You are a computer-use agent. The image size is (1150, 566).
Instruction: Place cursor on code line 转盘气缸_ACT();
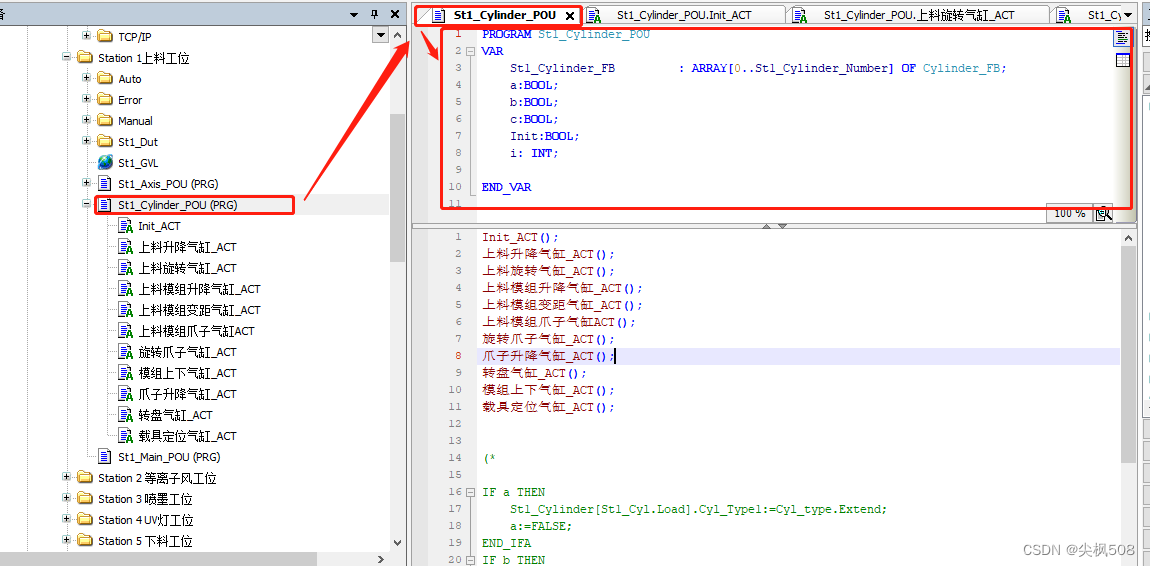(x=535, y=373)
